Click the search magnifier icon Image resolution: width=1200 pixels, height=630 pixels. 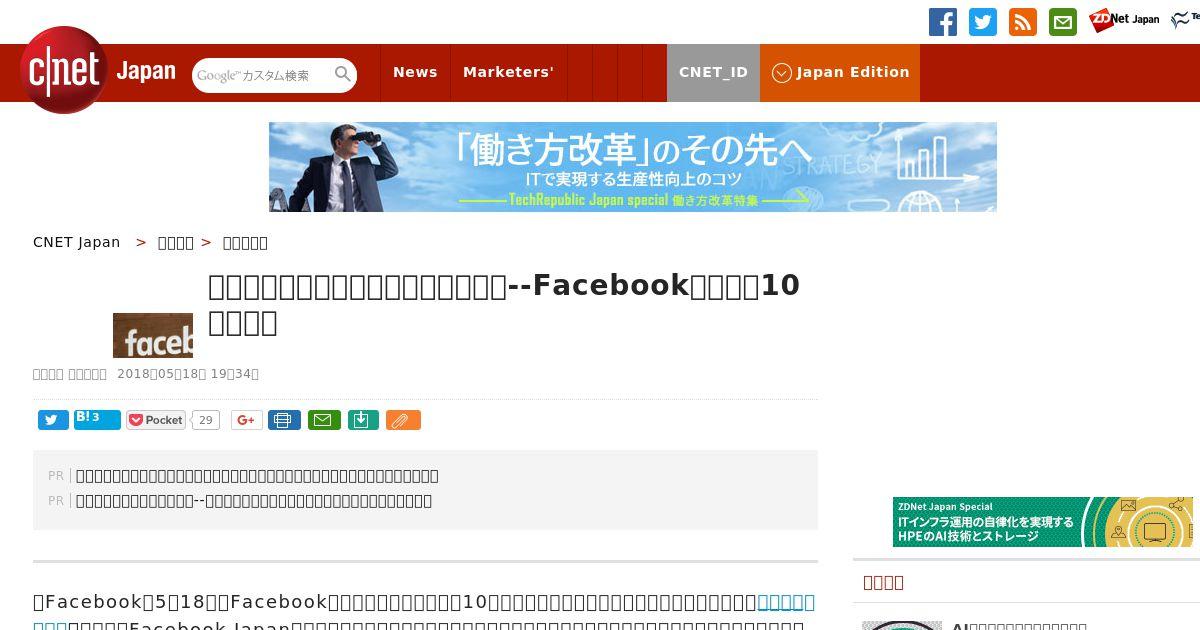pos(343,74)
